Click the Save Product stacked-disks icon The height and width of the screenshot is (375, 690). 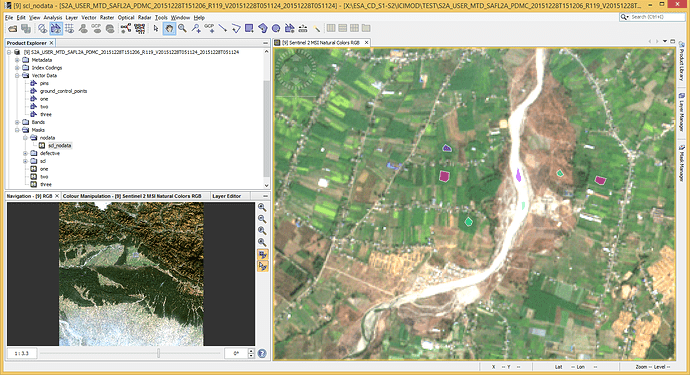coord(26,29)
